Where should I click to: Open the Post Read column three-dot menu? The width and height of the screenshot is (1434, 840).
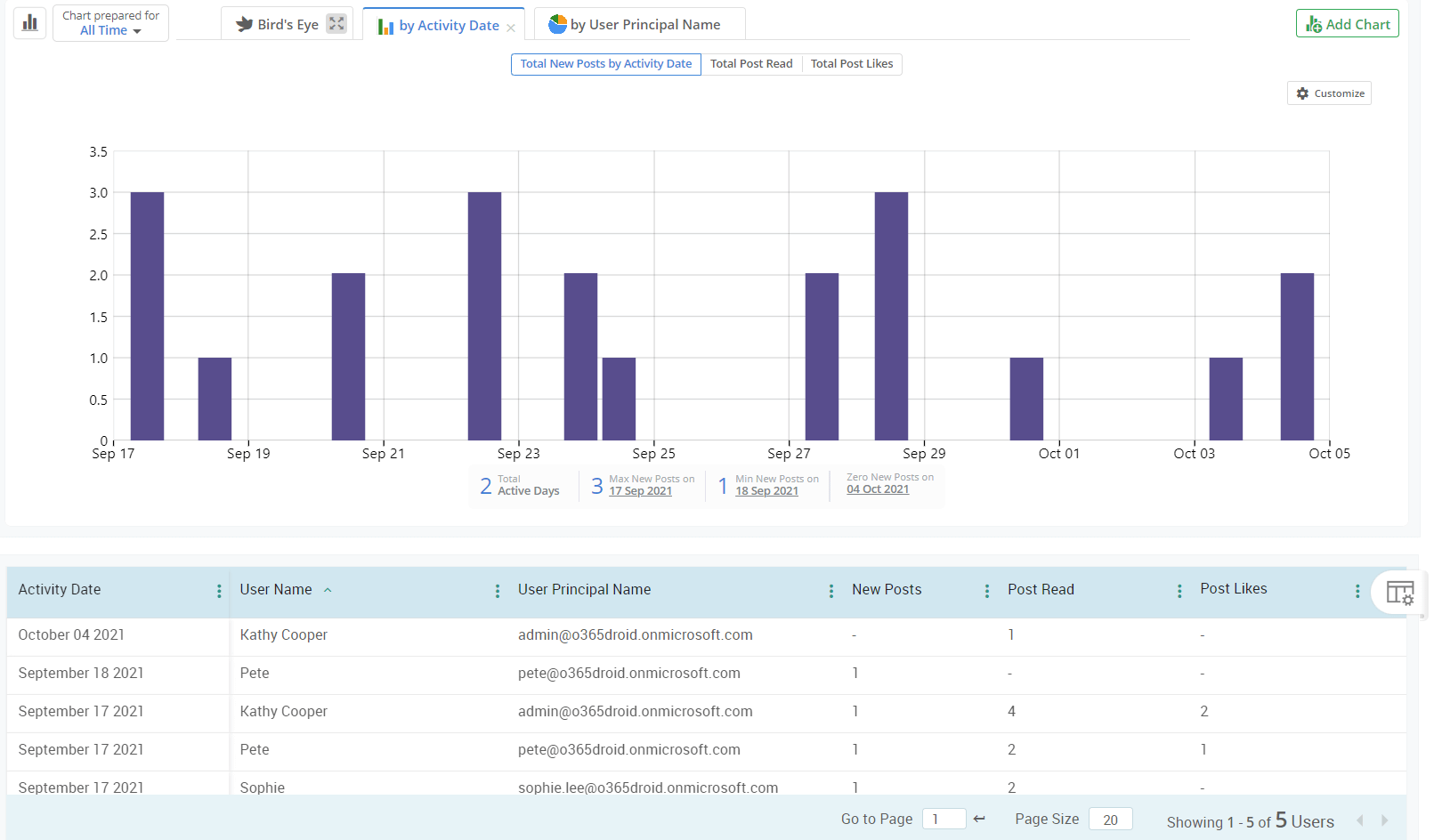click(x=1179, y=590)
